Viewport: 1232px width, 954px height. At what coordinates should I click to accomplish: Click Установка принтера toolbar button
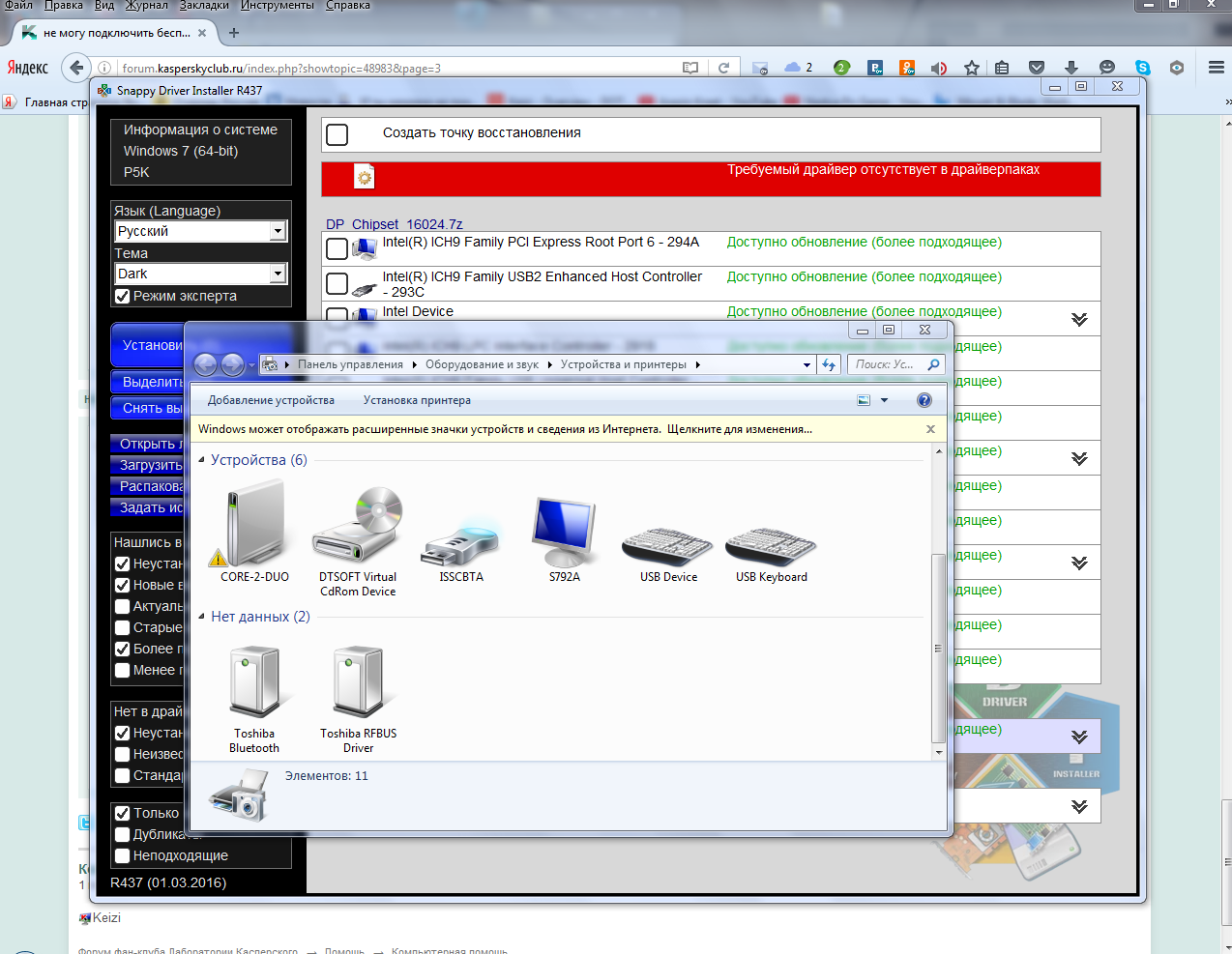point(417,400)
